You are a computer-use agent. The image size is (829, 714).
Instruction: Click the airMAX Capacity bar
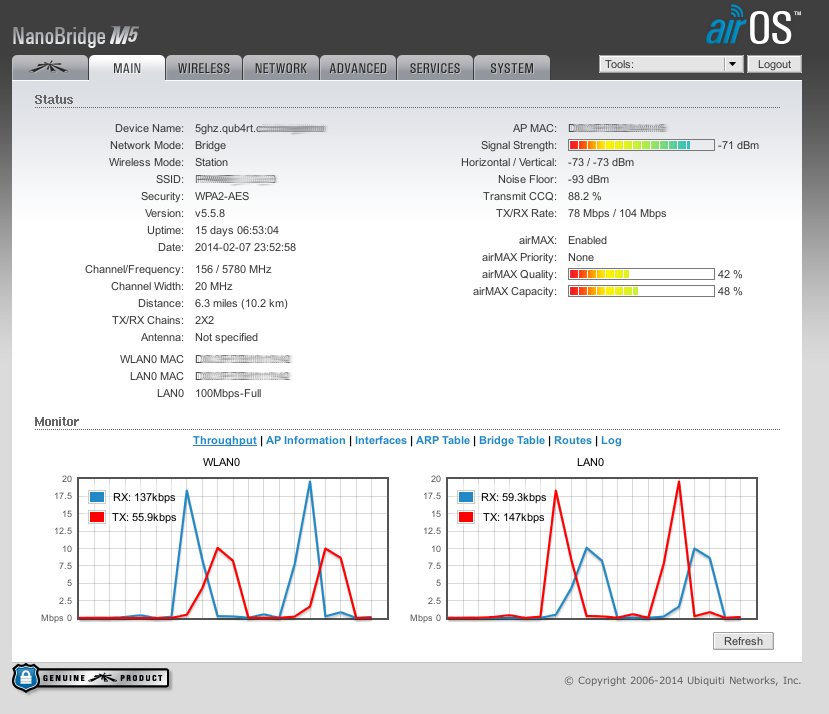641,291
